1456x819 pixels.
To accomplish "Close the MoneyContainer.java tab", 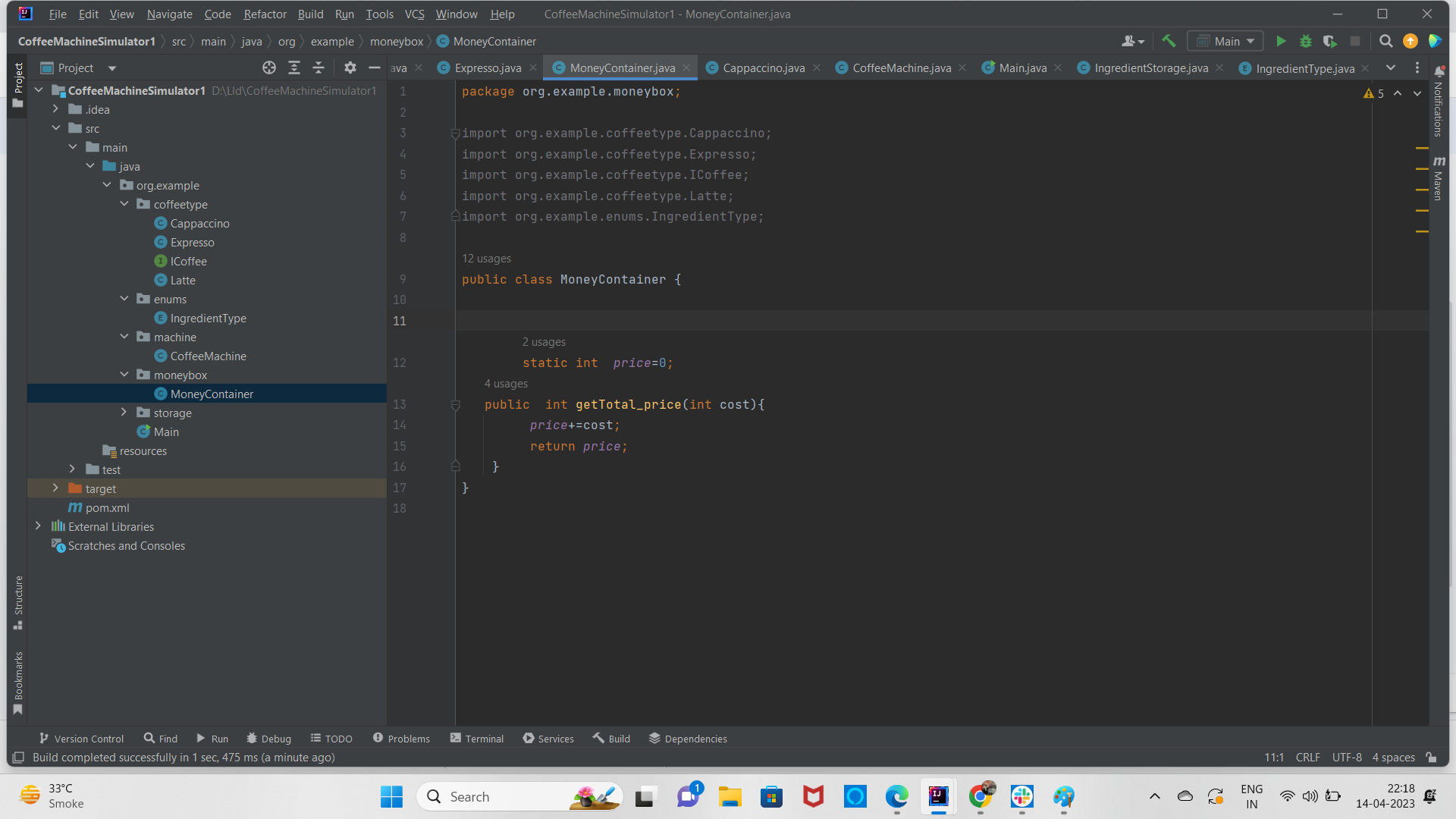I will pyautogui.click(x=686, y=67).
